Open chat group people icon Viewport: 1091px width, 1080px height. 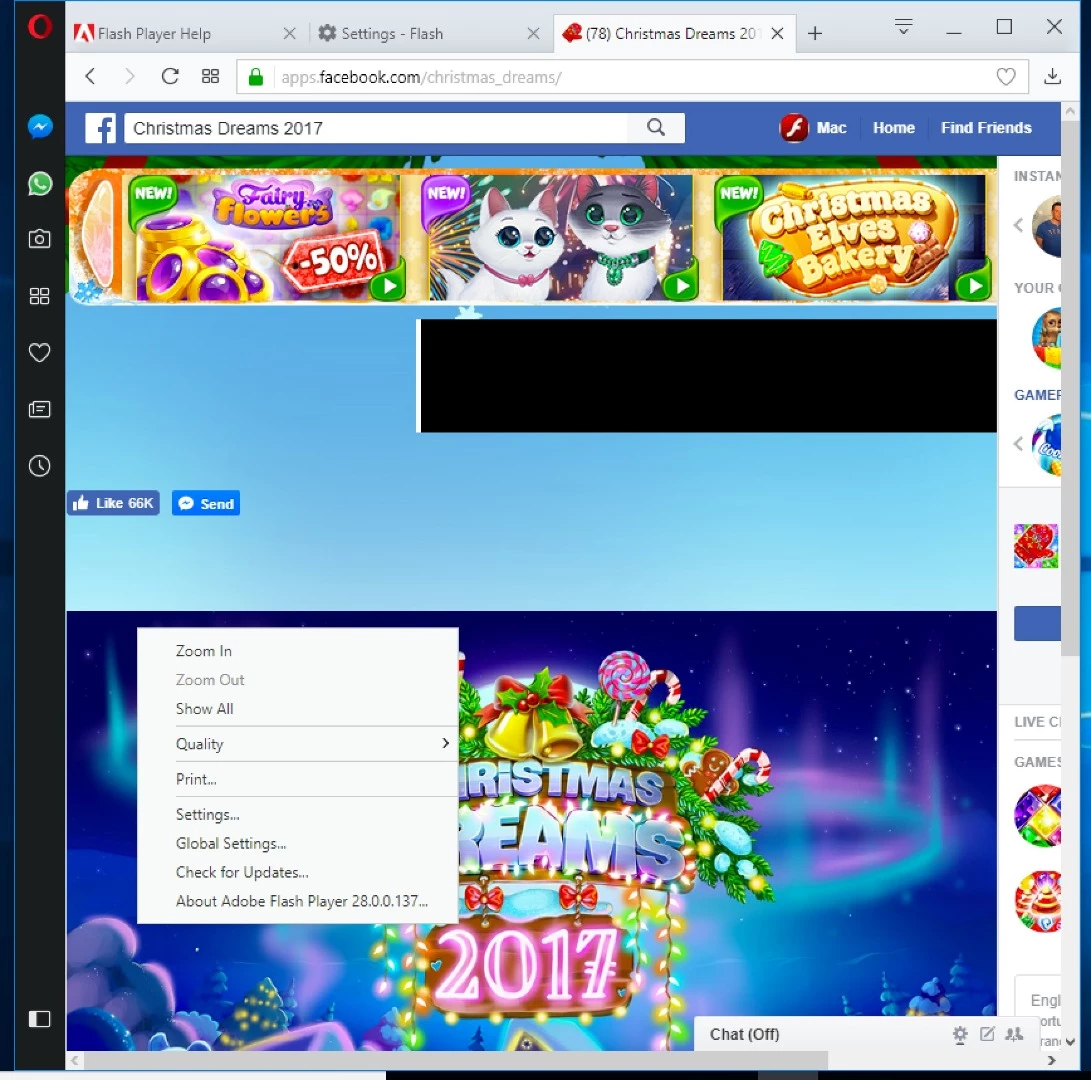coord(1014,1034)
